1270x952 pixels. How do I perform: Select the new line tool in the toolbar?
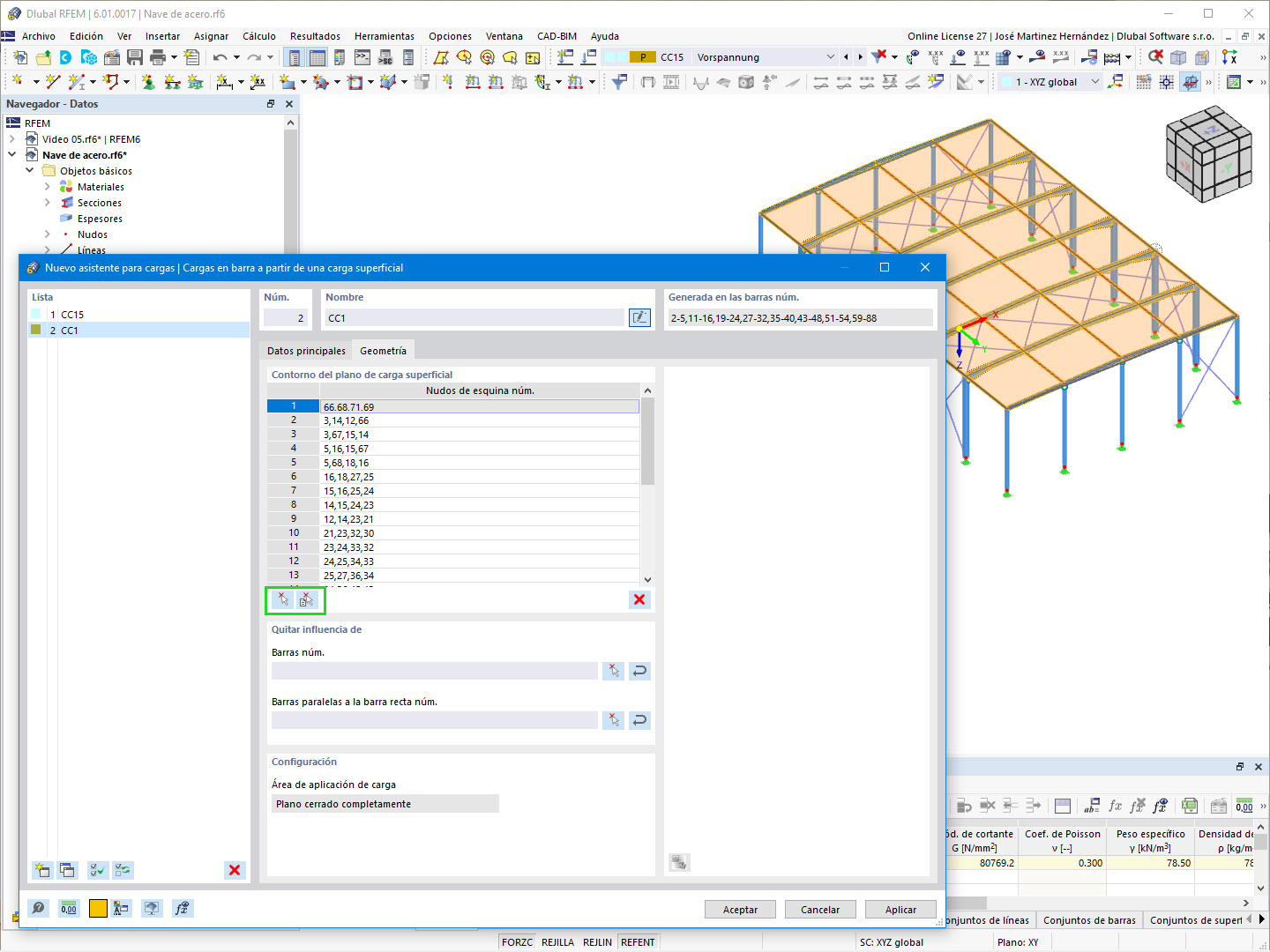[x=53, y=82]
